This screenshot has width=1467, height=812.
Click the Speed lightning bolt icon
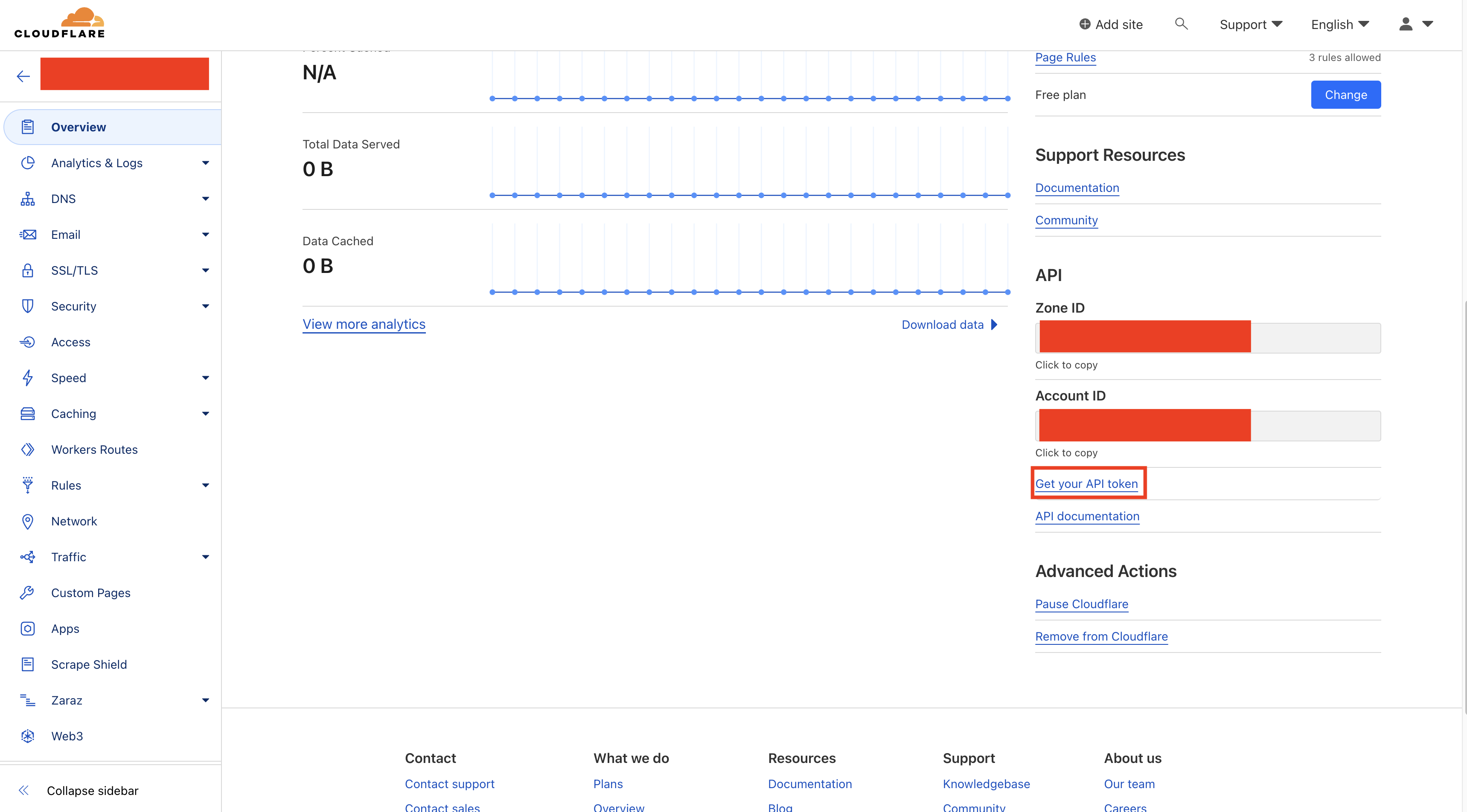coord(28,378)
